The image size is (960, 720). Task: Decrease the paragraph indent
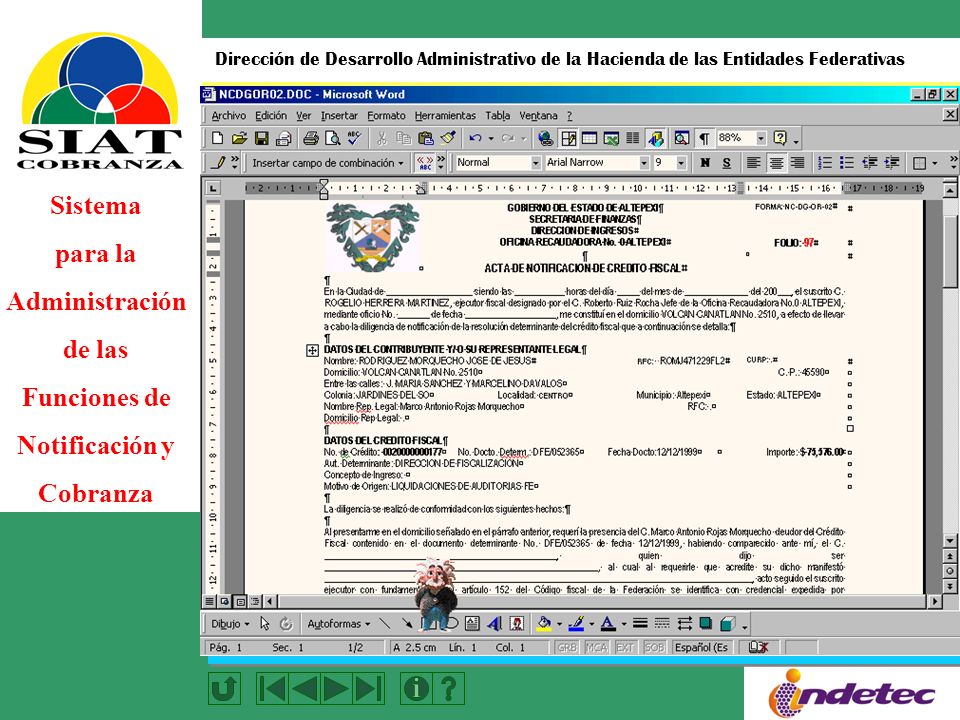(869, 163)
